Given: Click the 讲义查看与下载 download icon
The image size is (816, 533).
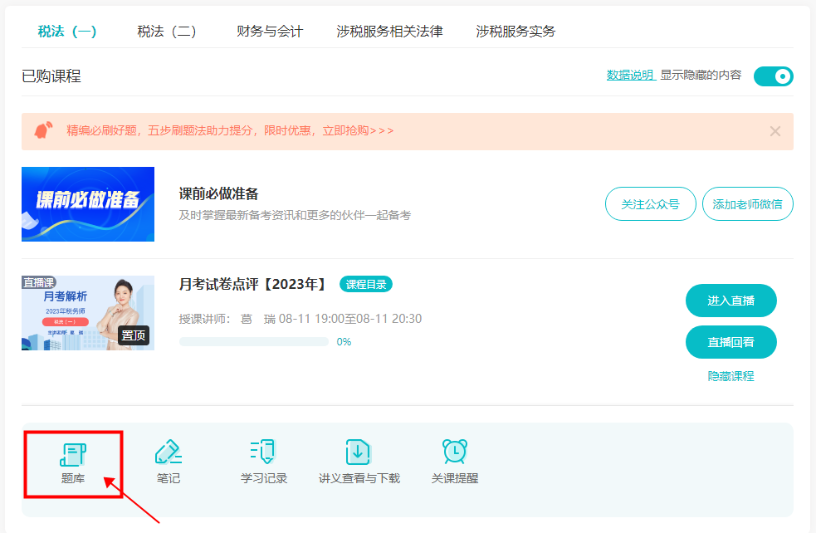Looking at the screenshot, I should 358,453.
